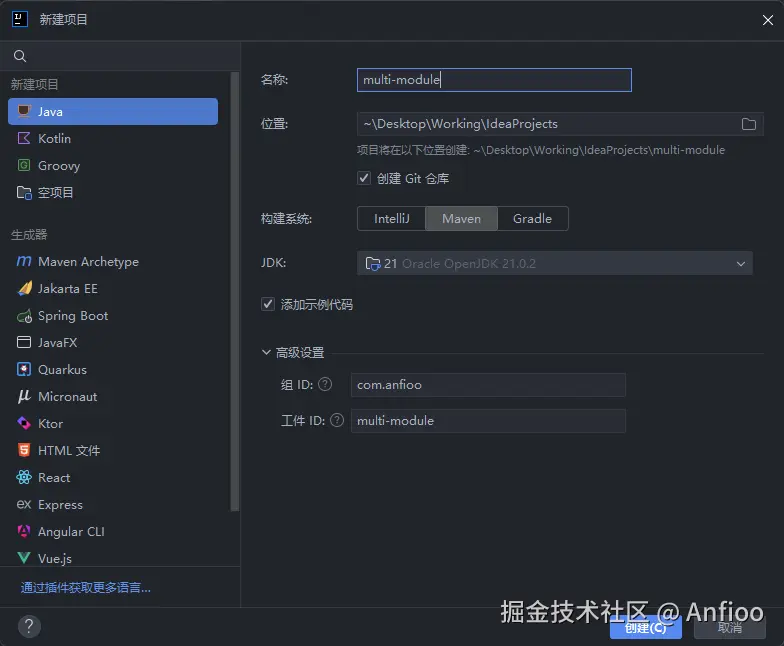Choose the React generator
This screenshot has height=646, width=784.
pos(113,478)
